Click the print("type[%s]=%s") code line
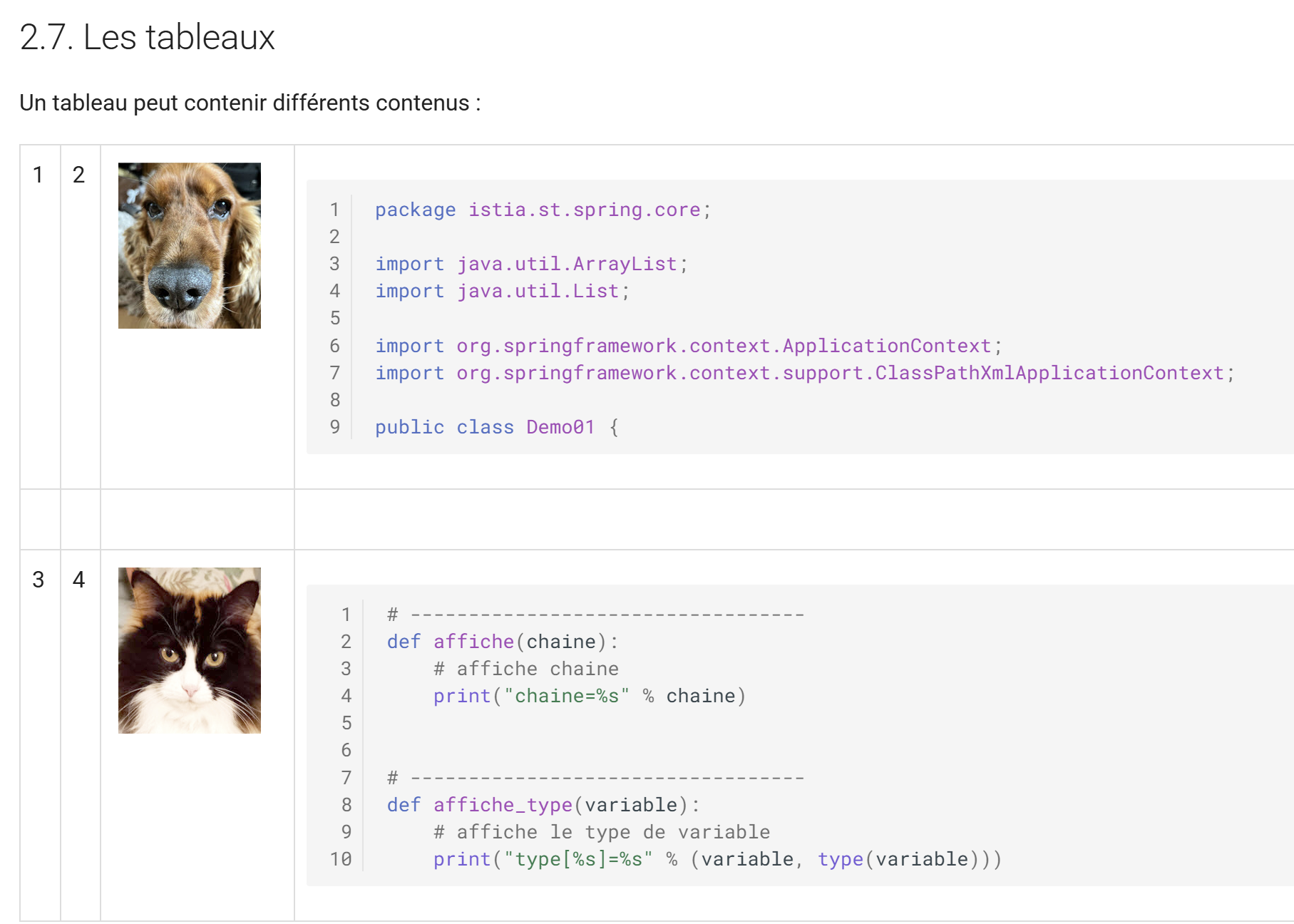 [x=717, y=859]
